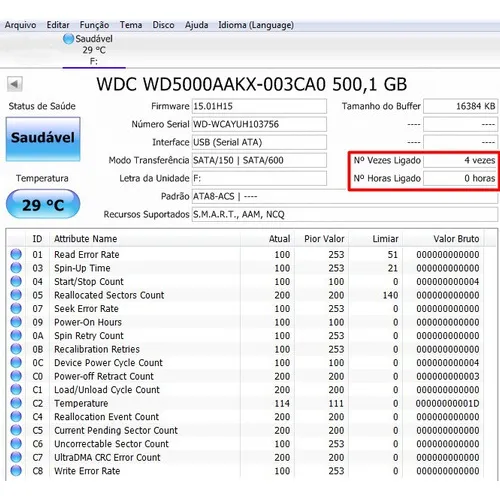Click the Attribute Name column header

(x=145, y=239)
